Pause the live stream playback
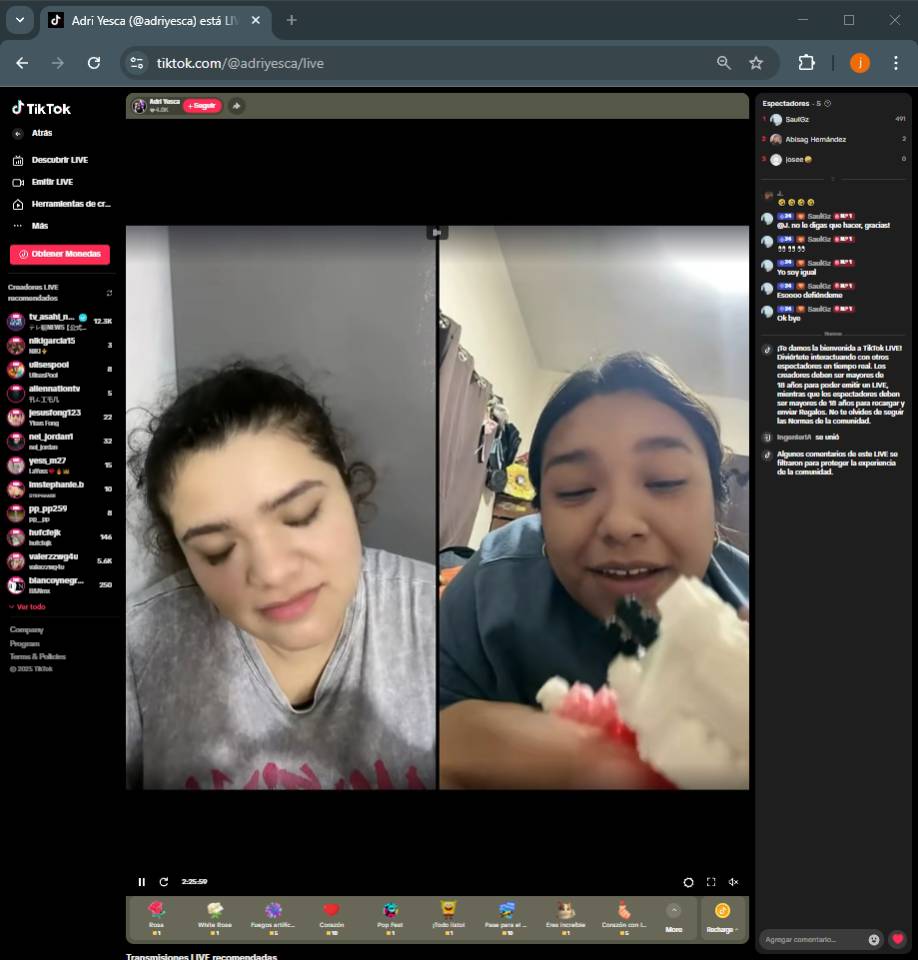Viewport: 918px width, 960px height. tap(141, 882)
